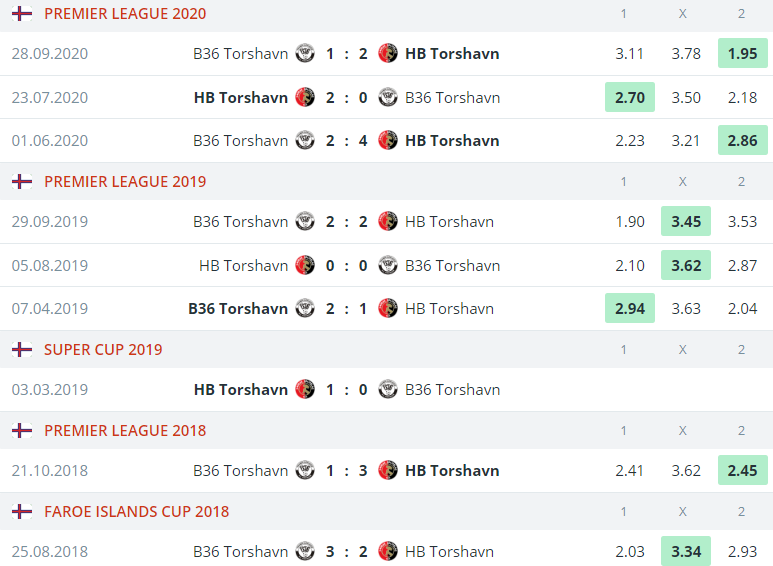Viewport: 773px width, 566px height.
Task: Open the Premier League 2019 competition link
Action: point(125,181)
